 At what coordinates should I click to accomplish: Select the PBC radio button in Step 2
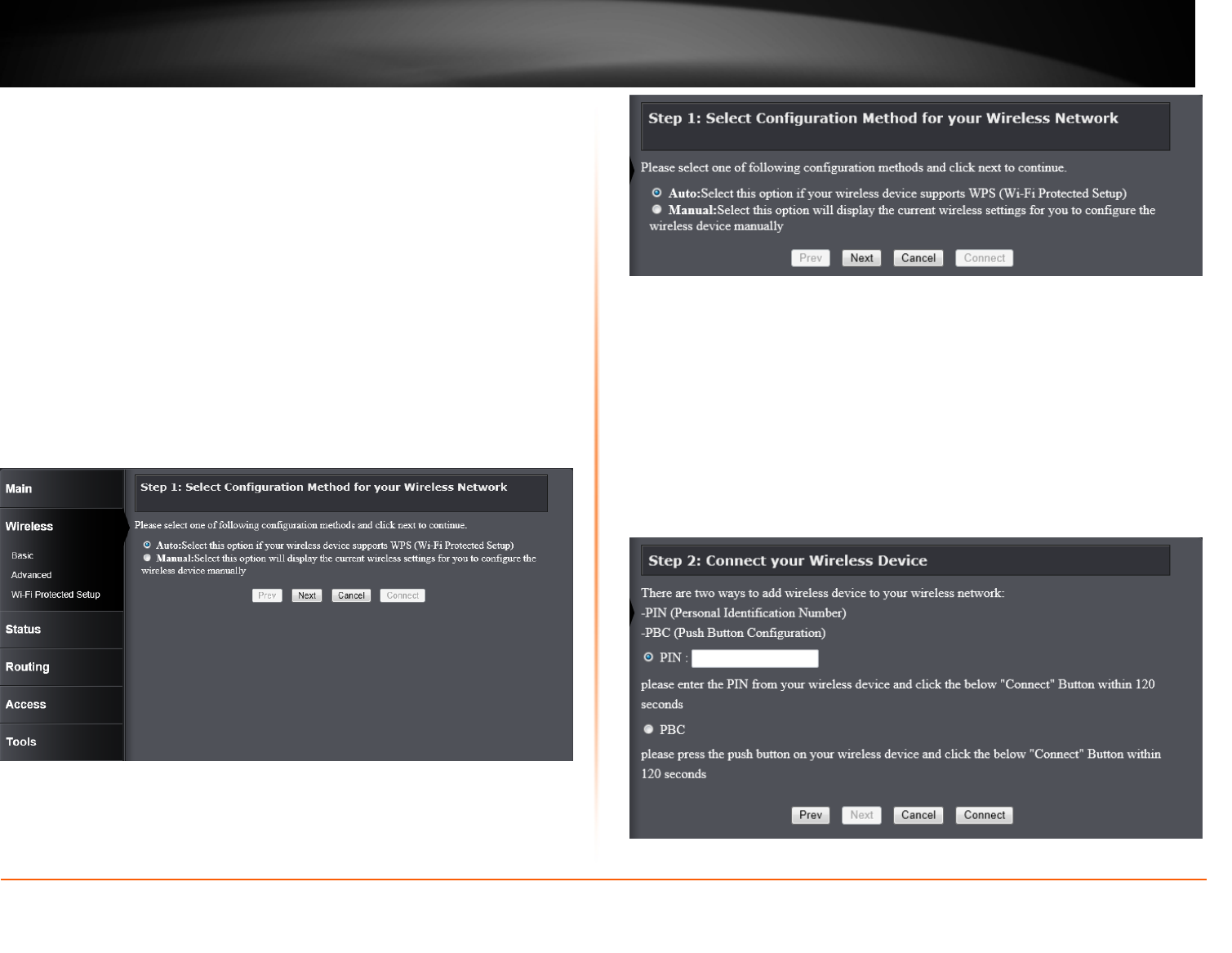649,729
